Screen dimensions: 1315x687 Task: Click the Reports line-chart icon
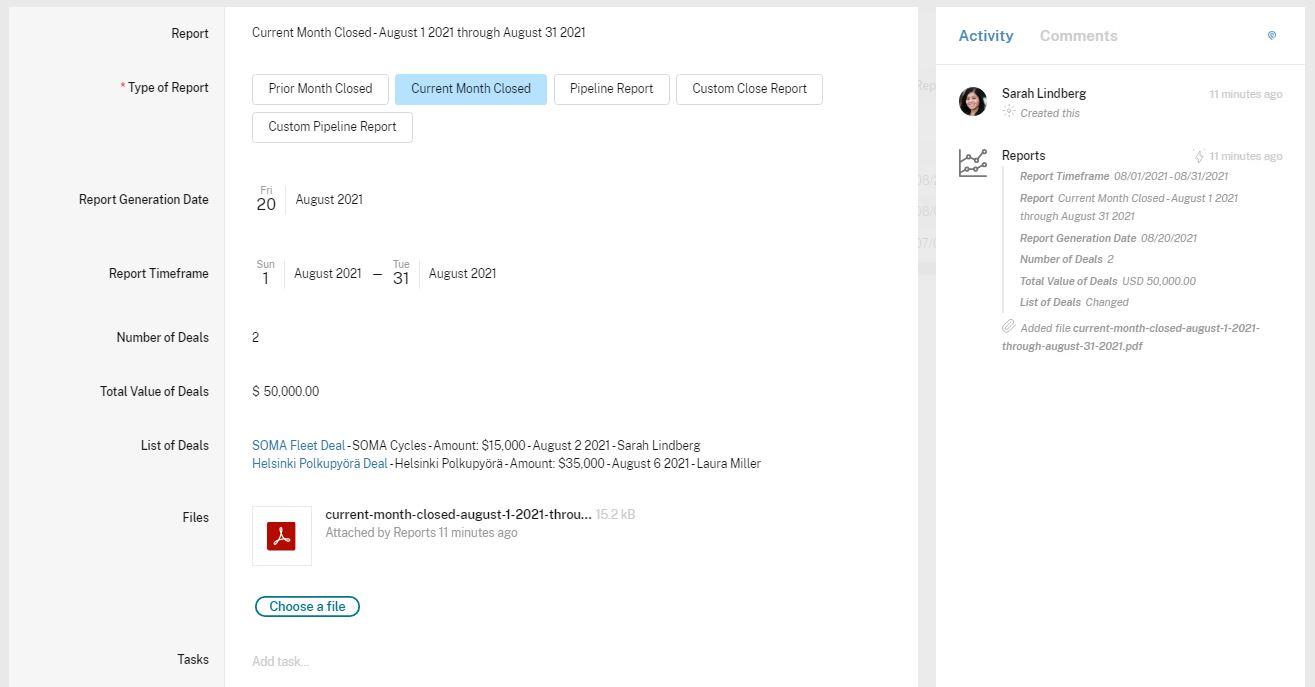coord(972,163)
